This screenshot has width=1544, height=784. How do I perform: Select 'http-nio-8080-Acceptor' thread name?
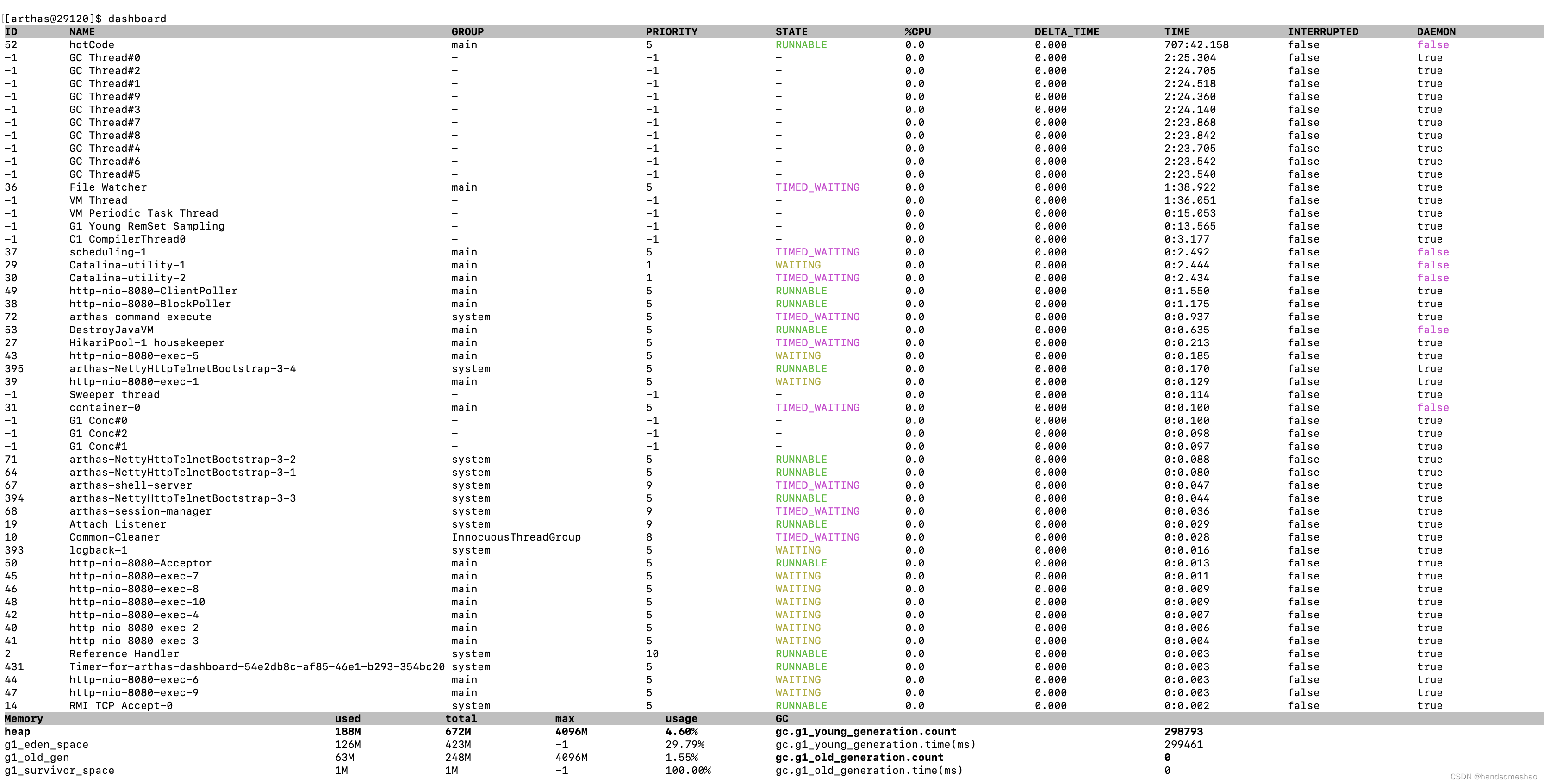pos(140,563)
